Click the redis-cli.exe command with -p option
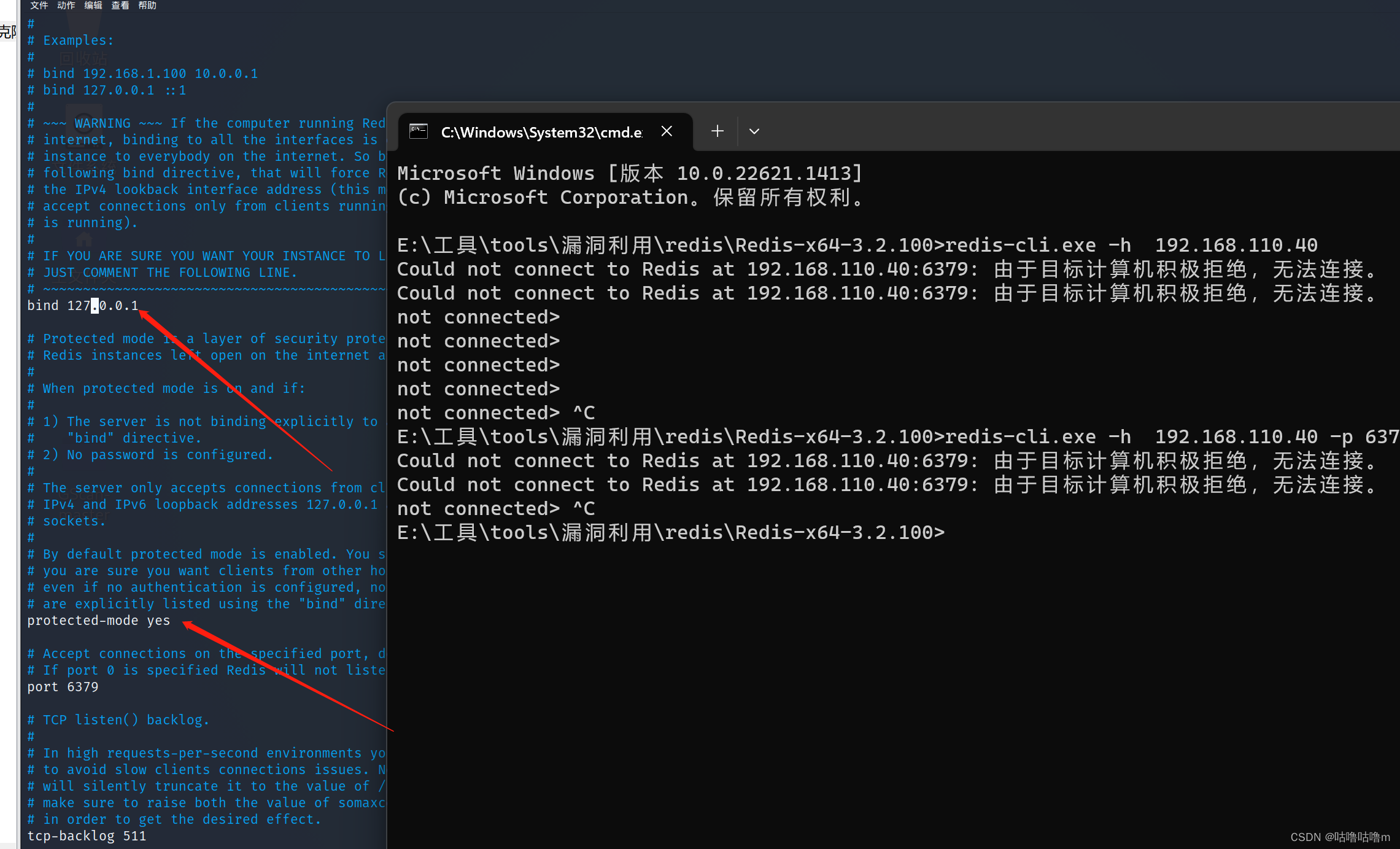1400x849 pixels. tap(898, 437)
